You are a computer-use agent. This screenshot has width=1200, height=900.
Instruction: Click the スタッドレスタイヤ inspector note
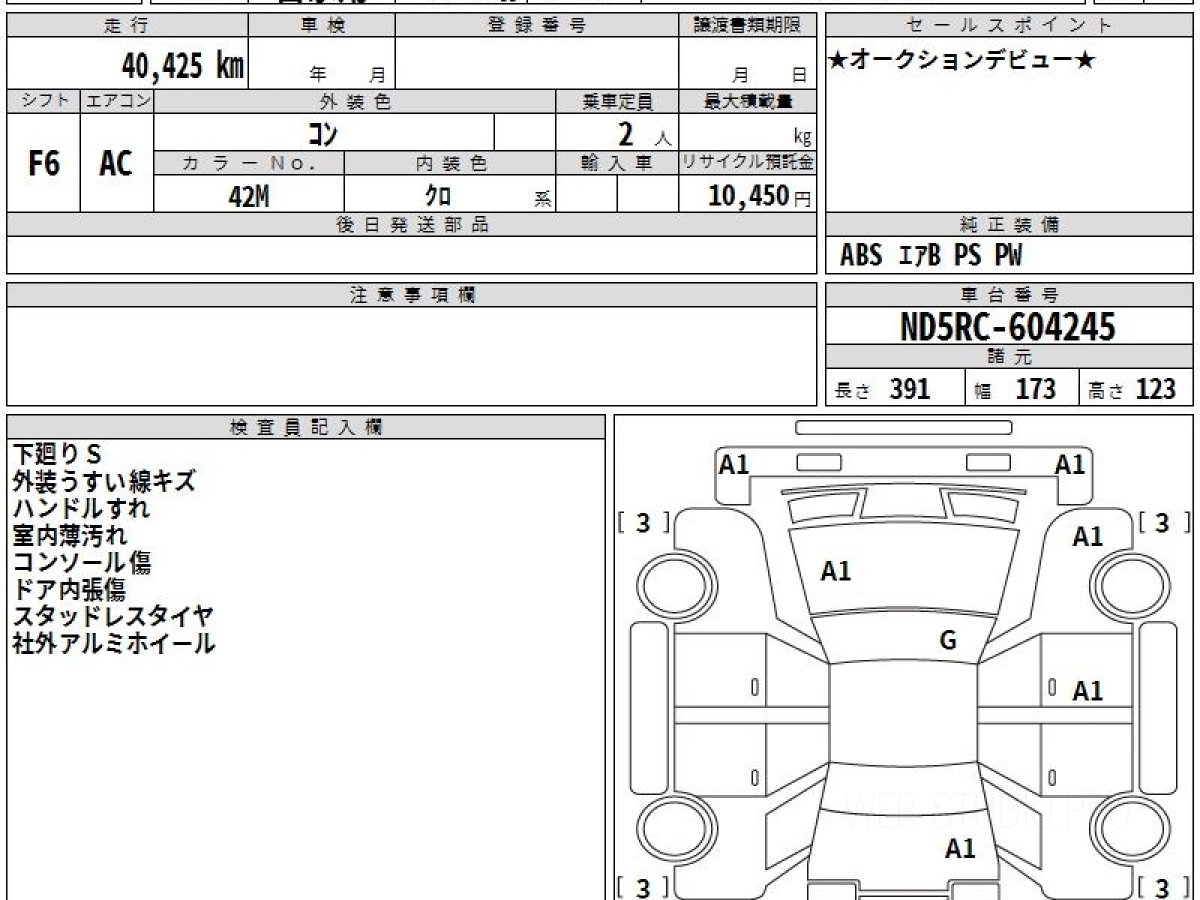coord(113,616)
